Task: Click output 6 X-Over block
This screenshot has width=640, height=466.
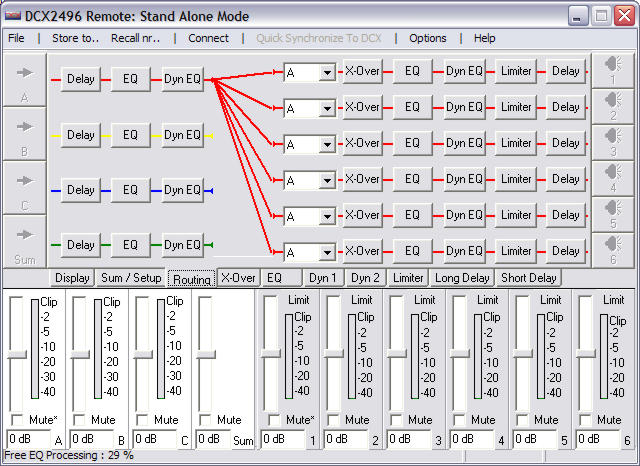Action: pos(362,251)
